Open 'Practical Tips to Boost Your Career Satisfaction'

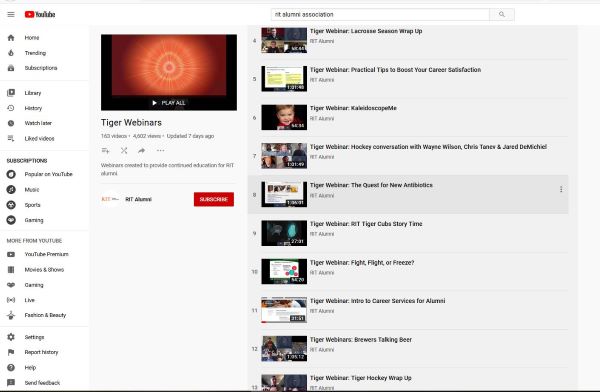click(x=395, y=70)
